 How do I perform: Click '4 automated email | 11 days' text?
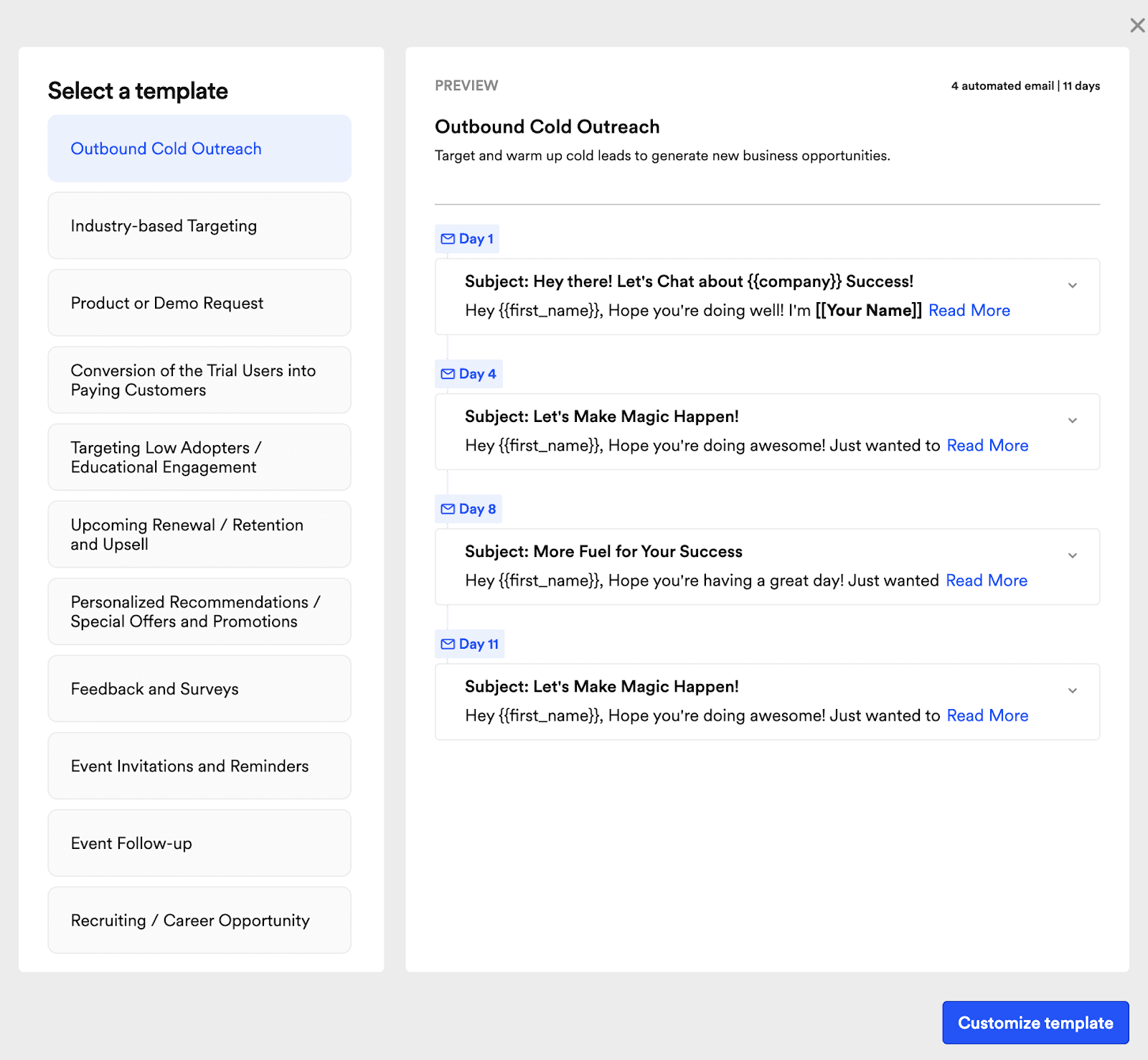pyautogui.click(x=1025, y=85)
